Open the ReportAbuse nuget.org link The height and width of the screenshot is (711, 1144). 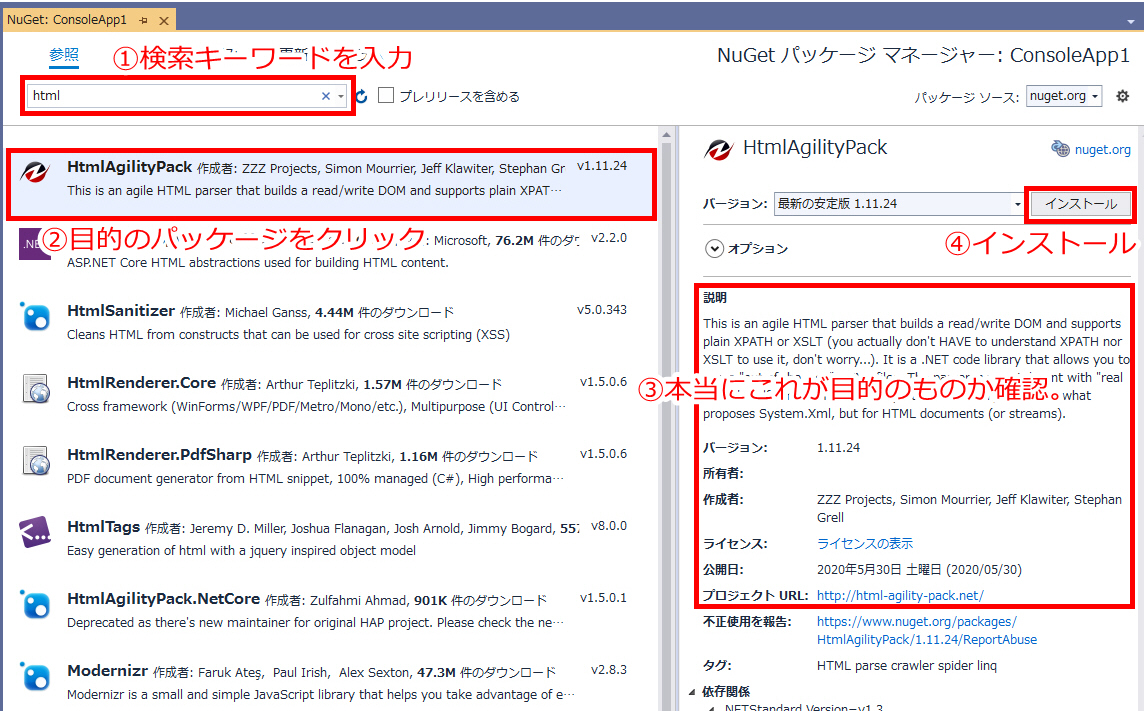click(927, 631)
